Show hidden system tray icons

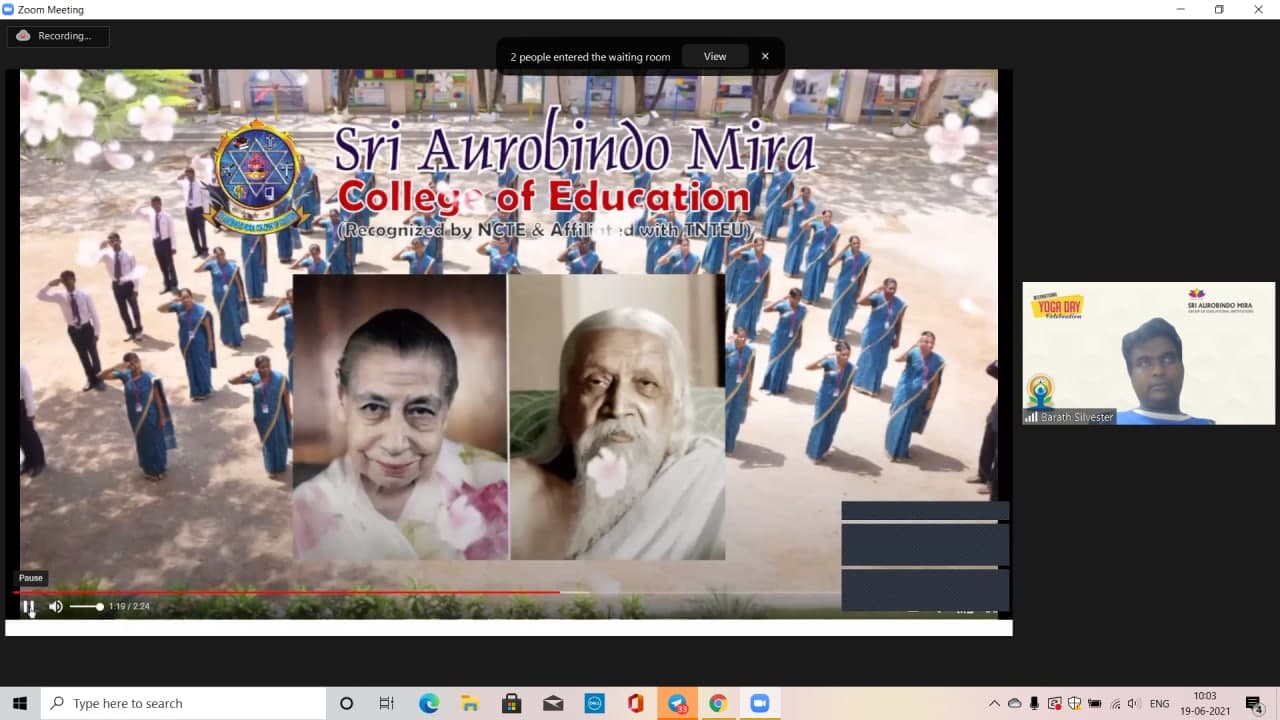994,704
